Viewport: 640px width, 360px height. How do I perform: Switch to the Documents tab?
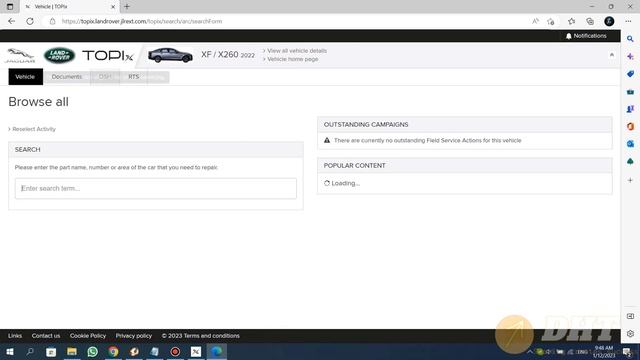point(67,77)
